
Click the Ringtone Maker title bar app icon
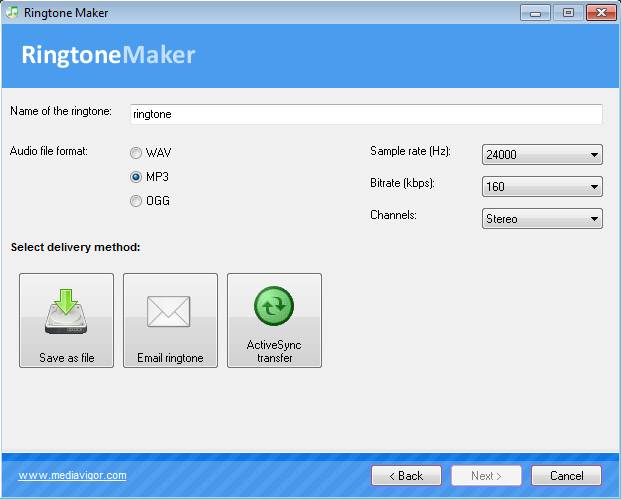[x=12, y=12]
